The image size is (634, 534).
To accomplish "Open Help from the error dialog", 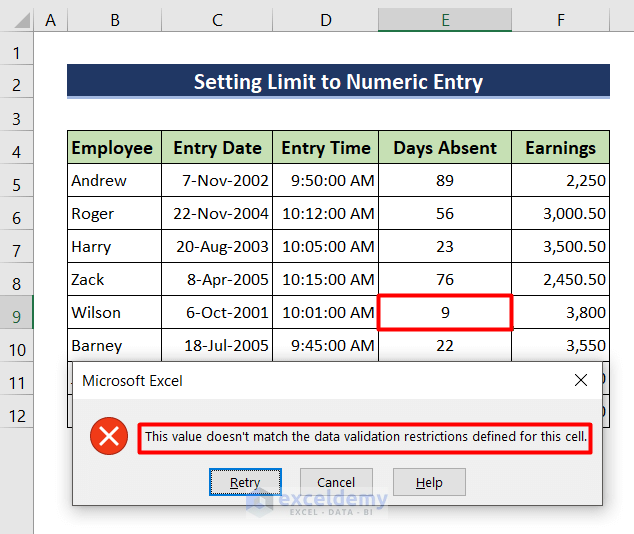I will (428, 482).
